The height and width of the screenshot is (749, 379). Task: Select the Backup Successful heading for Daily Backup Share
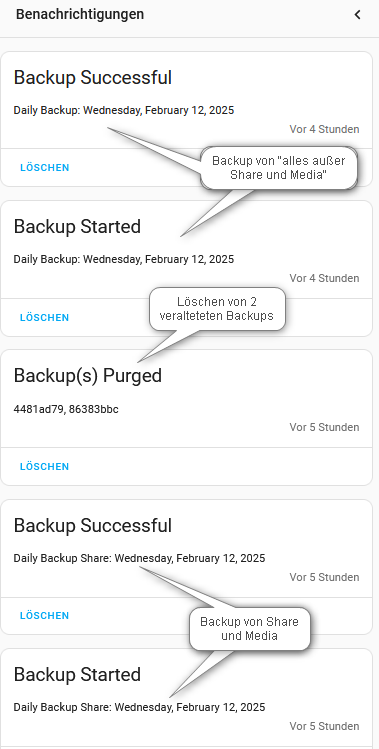93,525
